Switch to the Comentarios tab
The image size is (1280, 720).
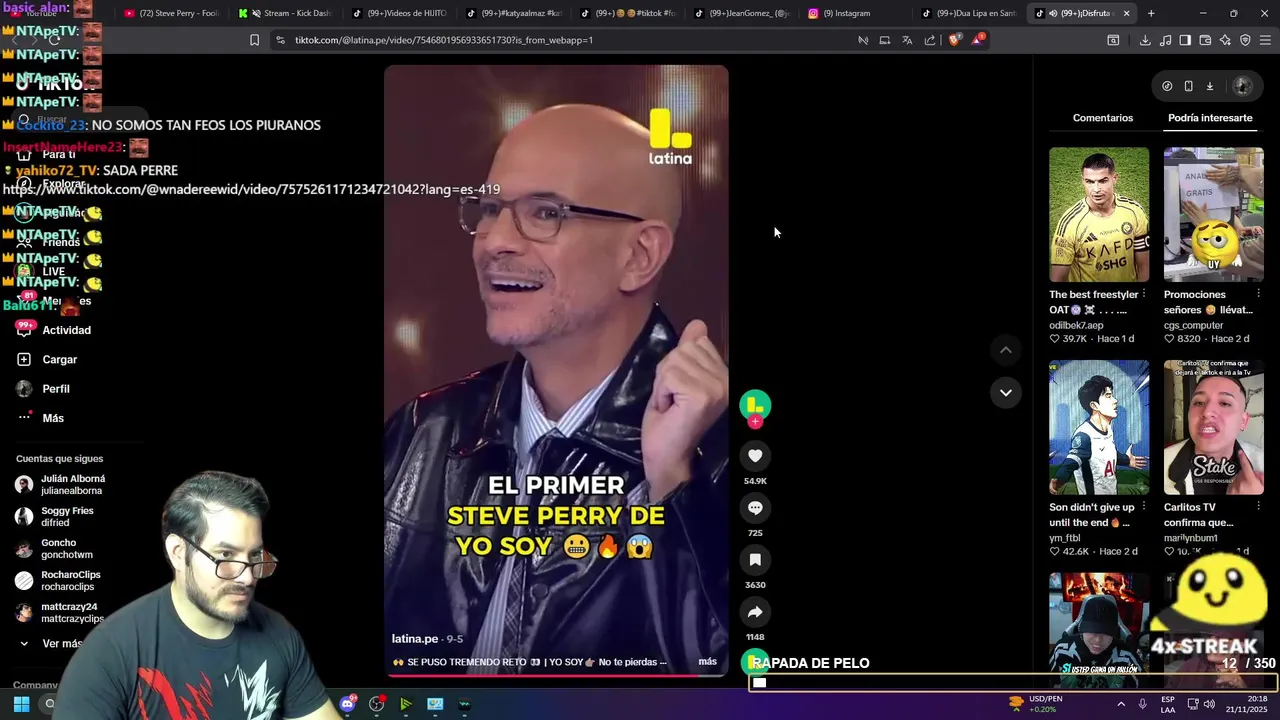pyautogui.click(x=1103, y=118)
